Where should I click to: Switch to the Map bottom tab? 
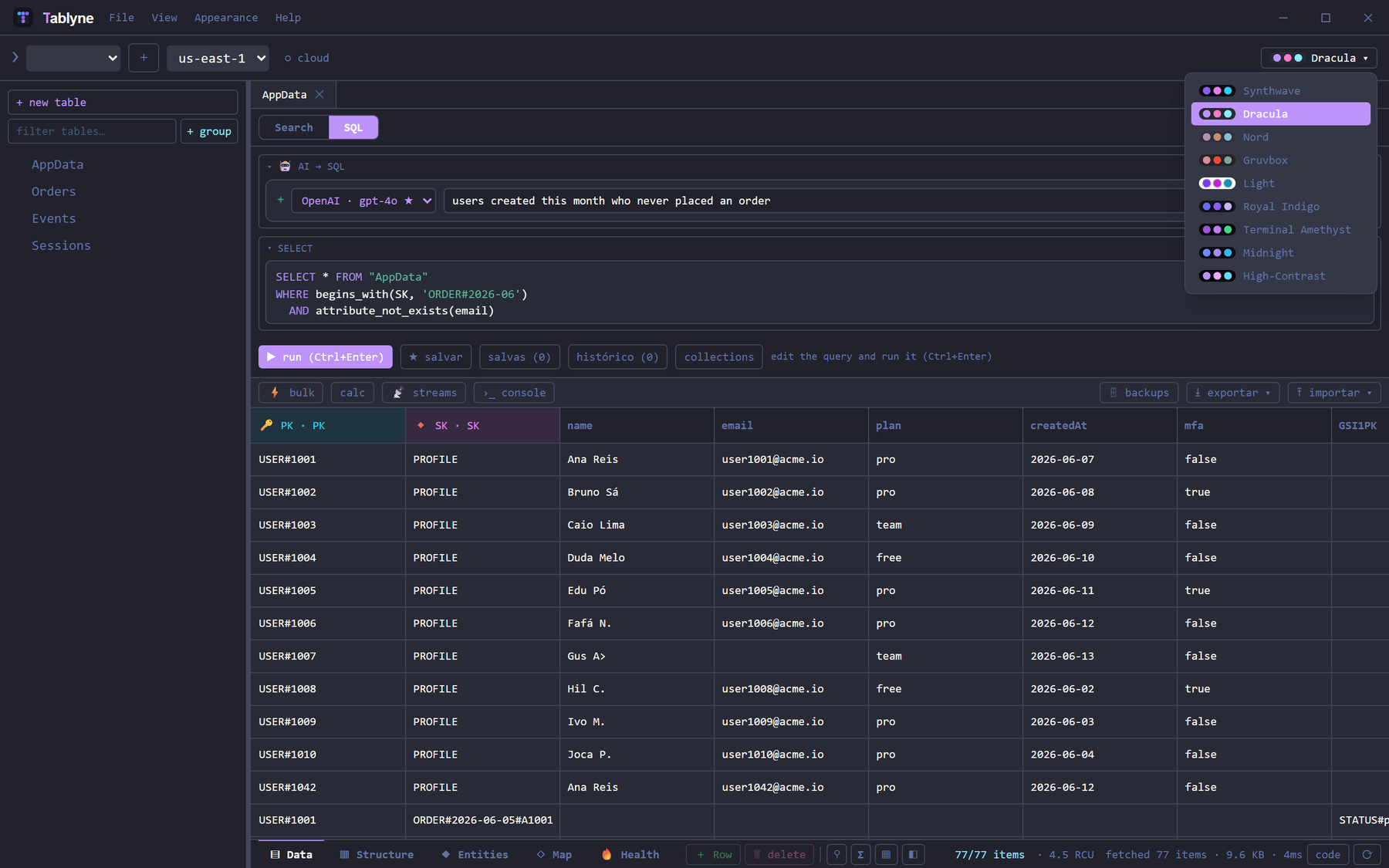coord(554,854)
